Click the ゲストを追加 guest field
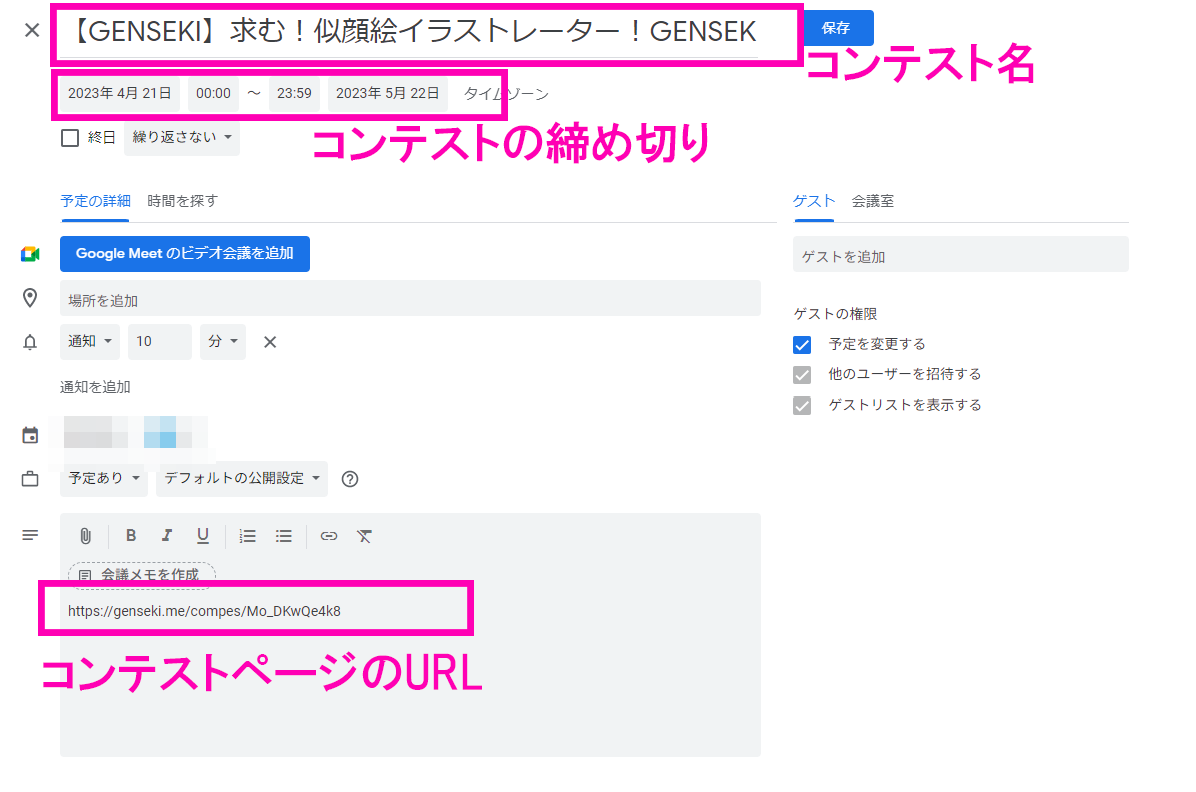 coord(961,254)
